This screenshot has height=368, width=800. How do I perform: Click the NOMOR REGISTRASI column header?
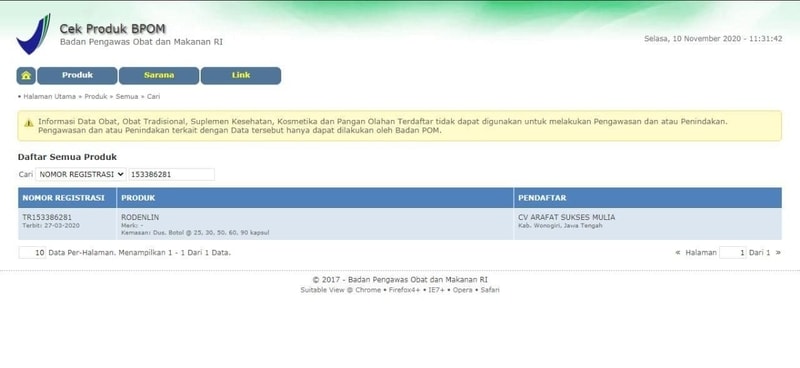[63, 198]
